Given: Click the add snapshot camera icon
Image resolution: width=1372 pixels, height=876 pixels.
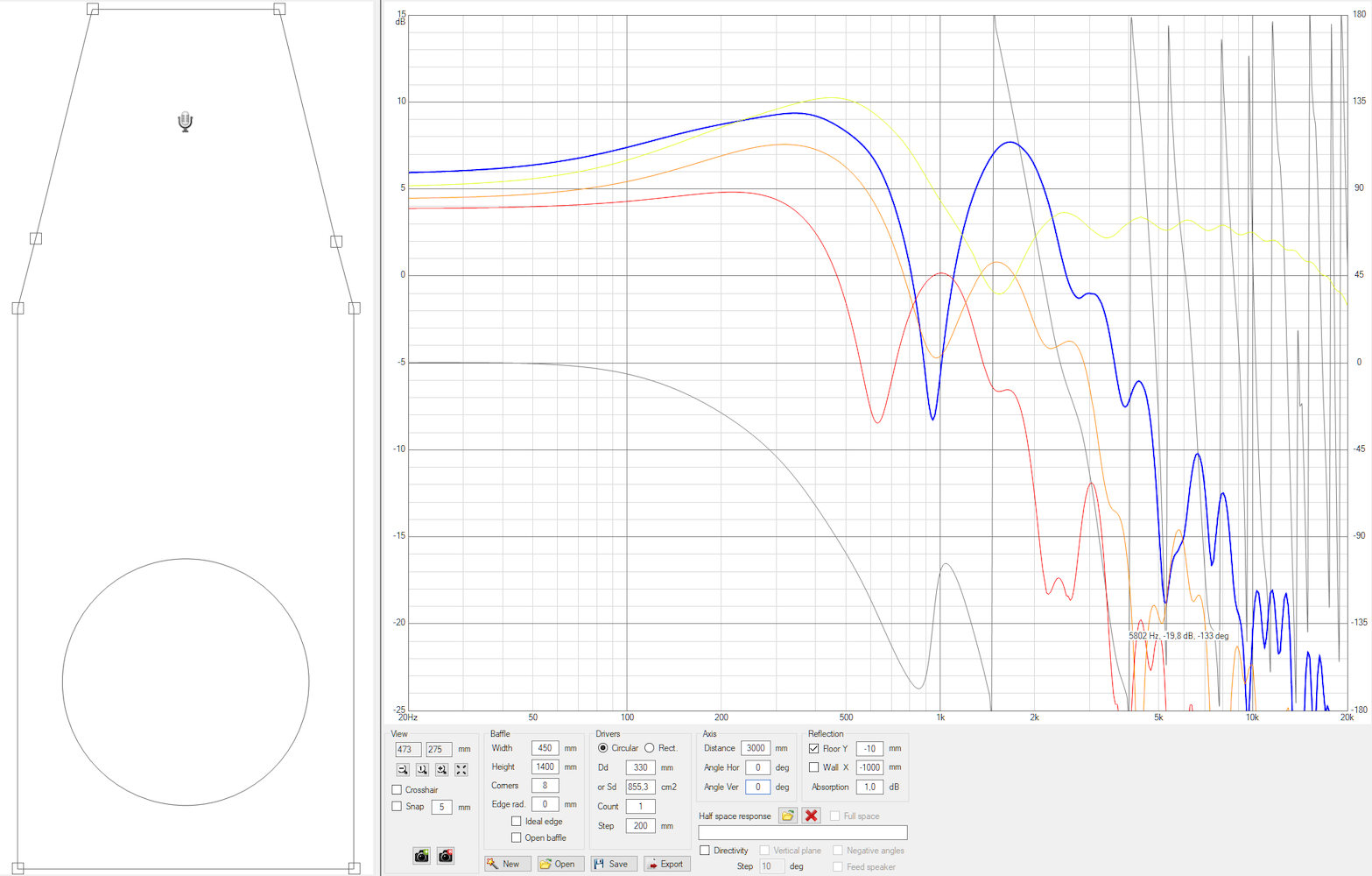Looking at the screenshot, I should 422,856.
